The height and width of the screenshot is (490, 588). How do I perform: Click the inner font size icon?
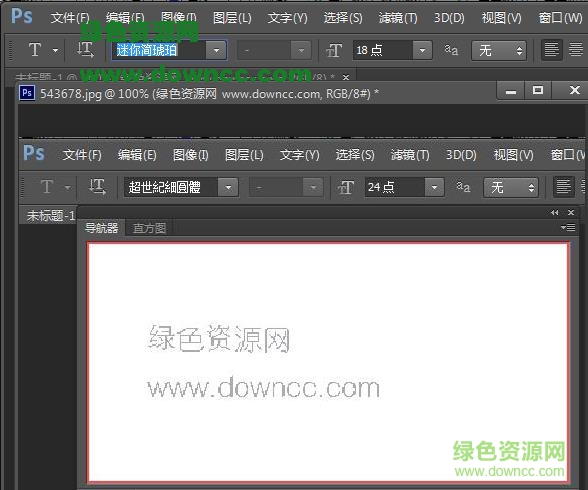coord(346,187)
